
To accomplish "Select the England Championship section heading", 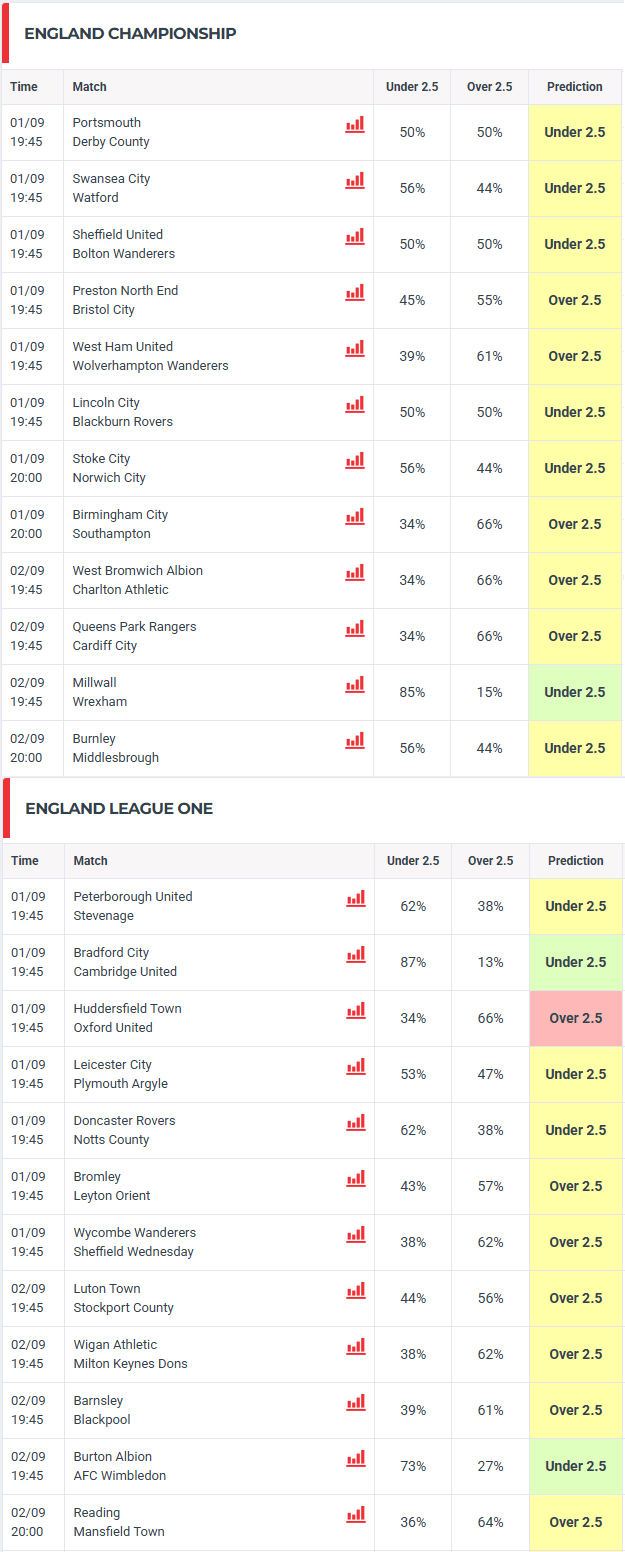I will [130, 33].
